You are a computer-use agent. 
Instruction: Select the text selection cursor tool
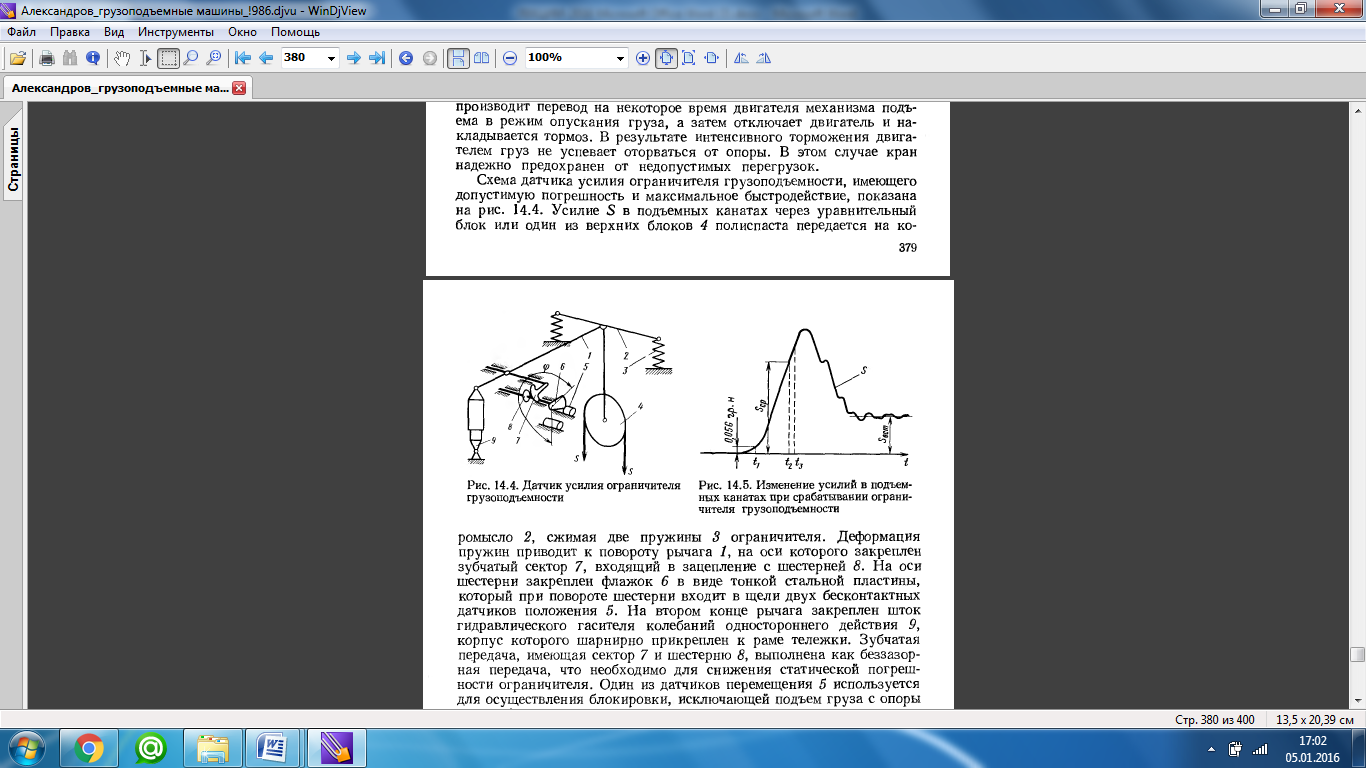click(x=146, y=58)
